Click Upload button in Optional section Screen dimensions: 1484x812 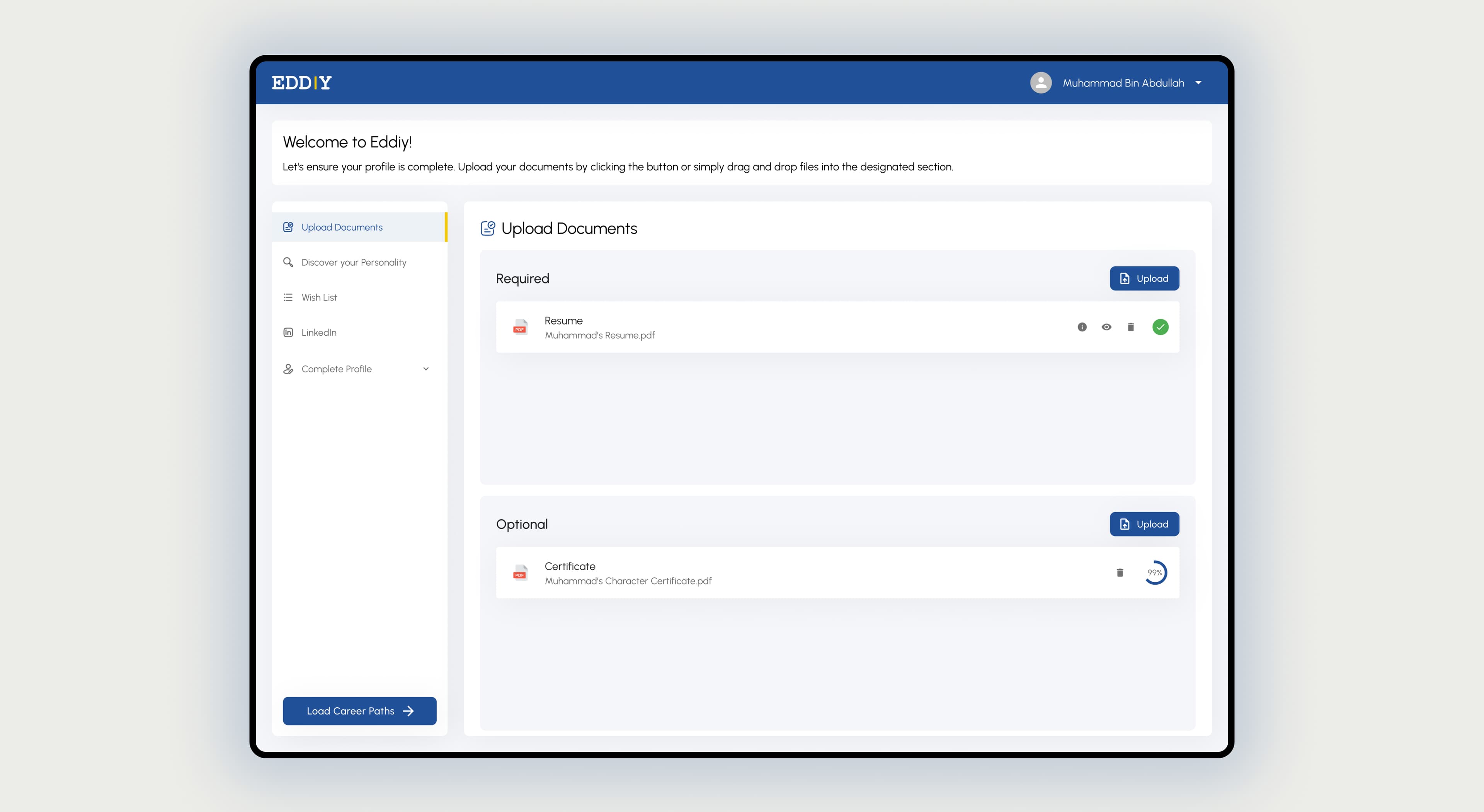coord(1144,524)
